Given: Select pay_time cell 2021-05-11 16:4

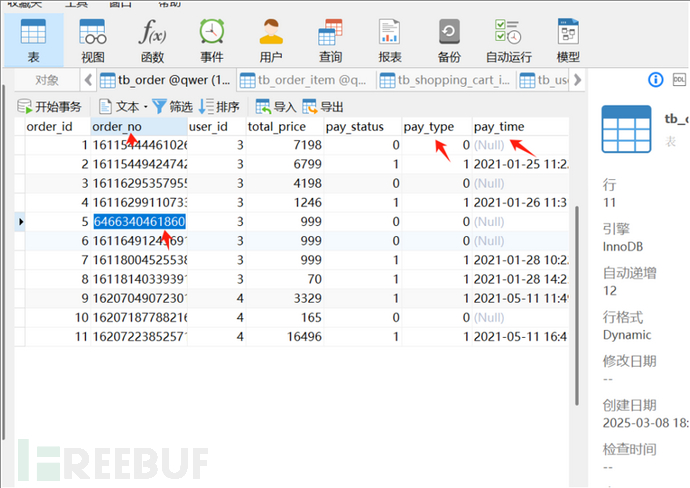Looking at the screenshot, I should coord(520,337).
